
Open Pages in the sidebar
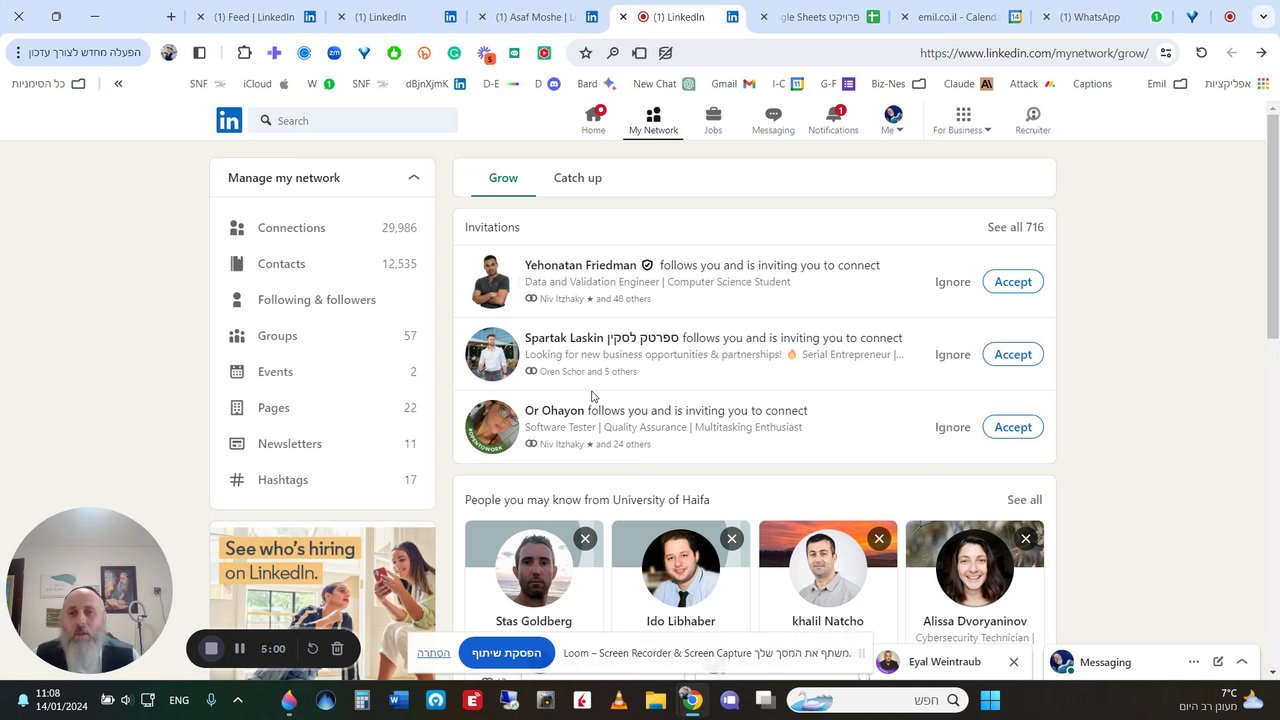pyautogui.click(x=322, y=408)
